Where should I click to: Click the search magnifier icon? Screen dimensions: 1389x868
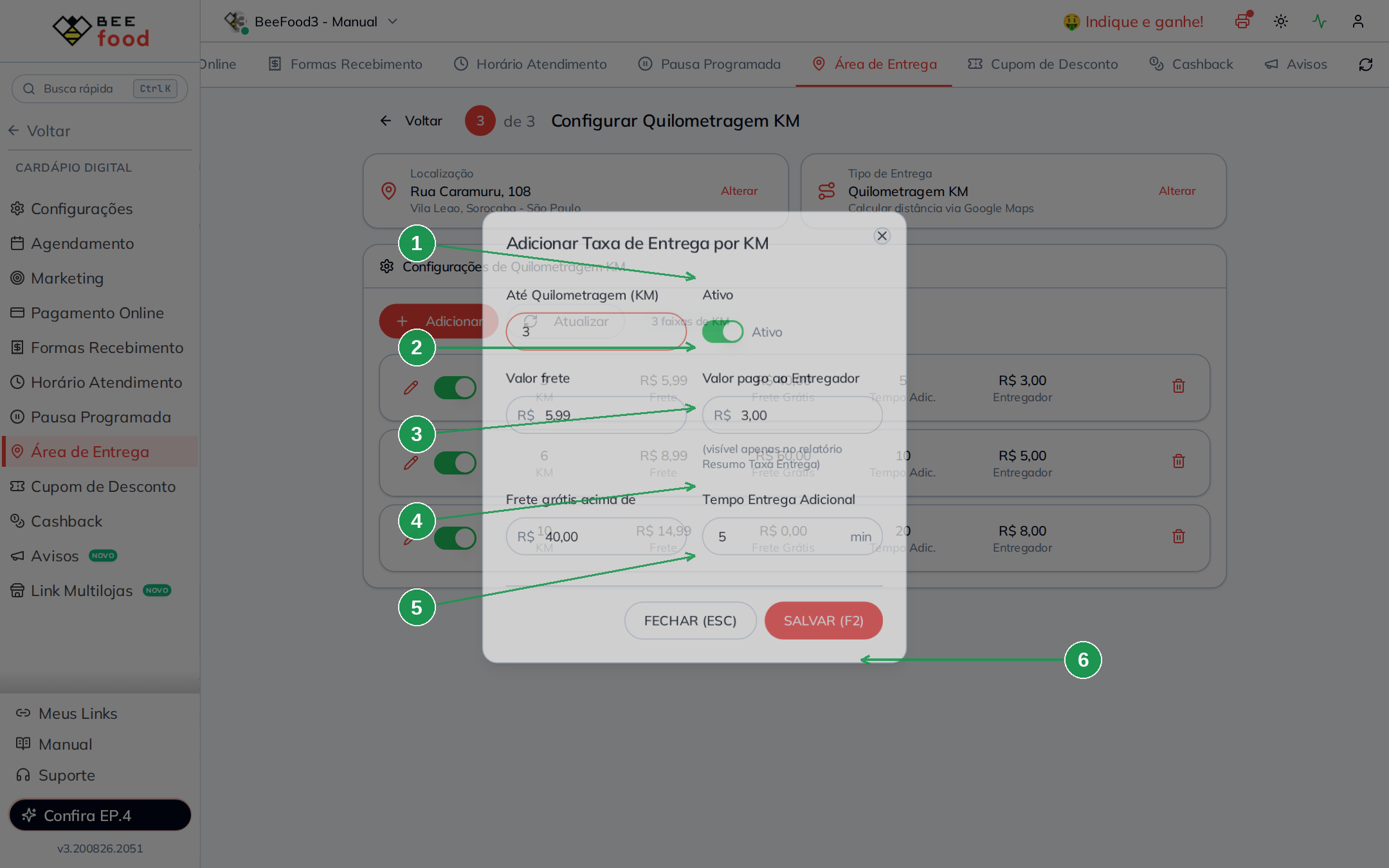click(29, 89)
